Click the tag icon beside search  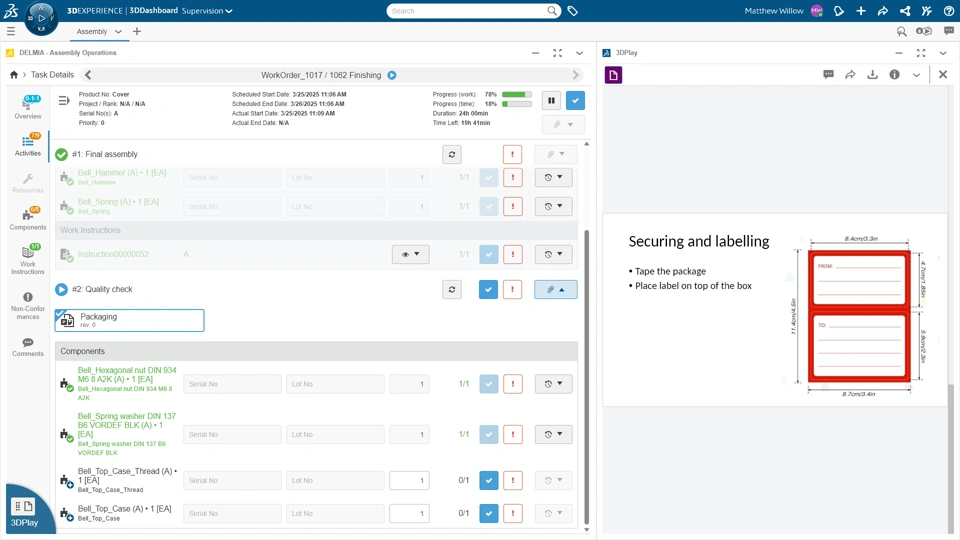[572, 11]
